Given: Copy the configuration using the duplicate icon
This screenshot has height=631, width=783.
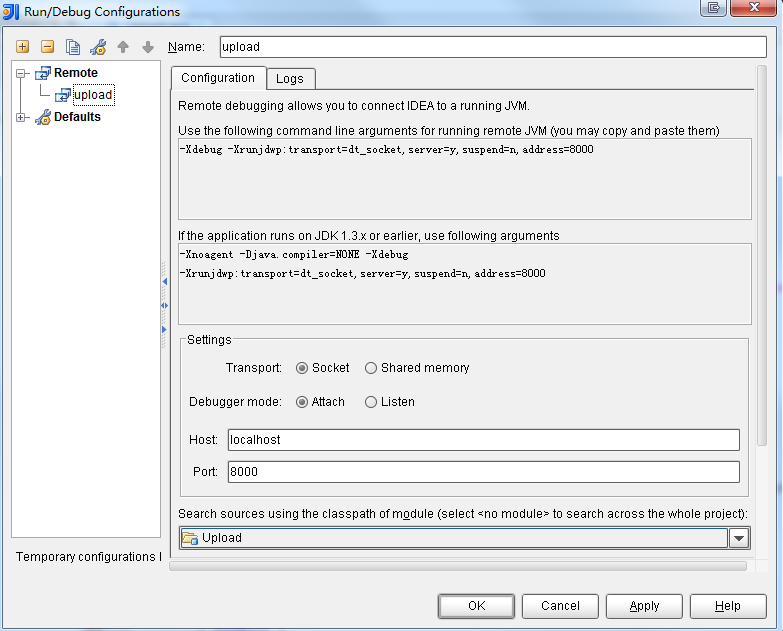Looking at the screenshot, I should click(73, 47).
